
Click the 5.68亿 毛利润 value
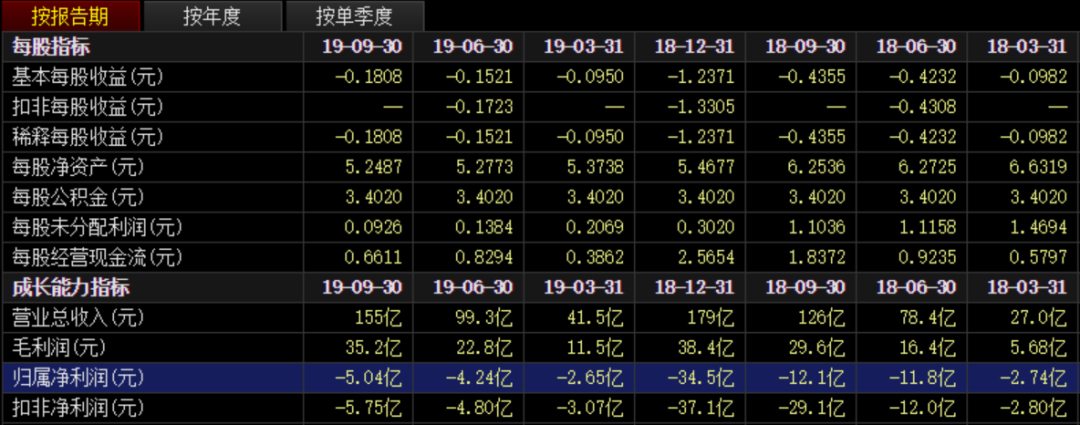(1039, 348)
